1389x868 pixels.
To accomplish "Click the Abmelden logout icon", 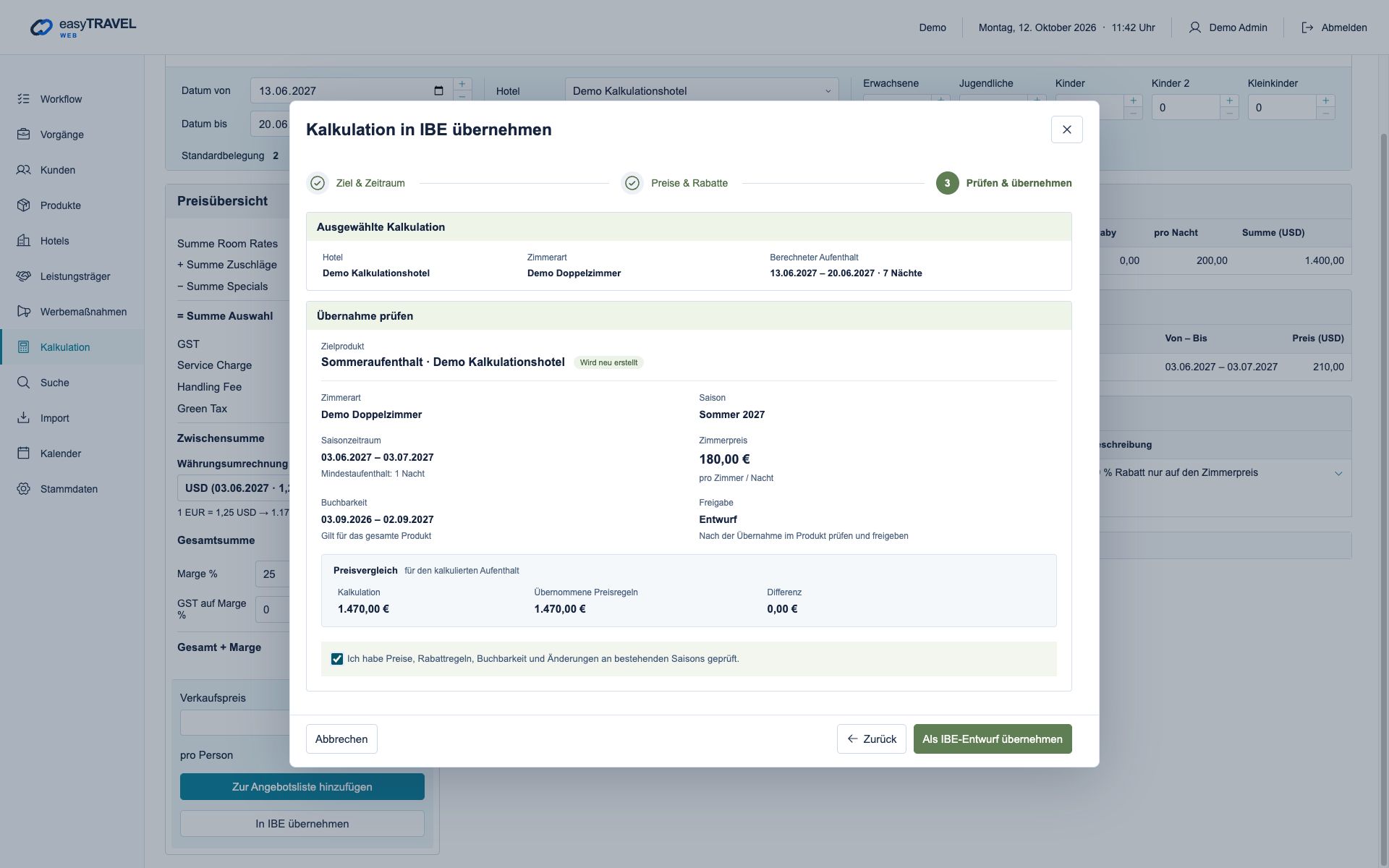I will coord(1307,27).
